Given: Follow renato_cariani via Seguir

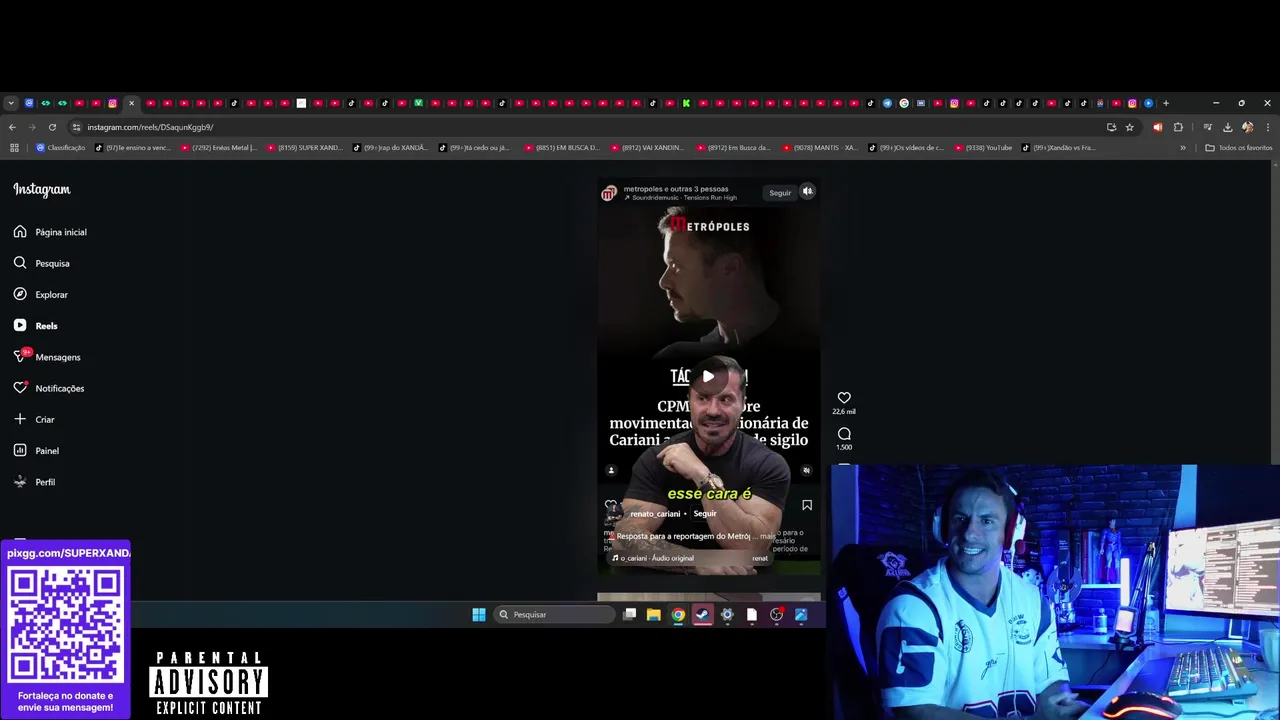Looking at the screenshot, I should point(705,514).
